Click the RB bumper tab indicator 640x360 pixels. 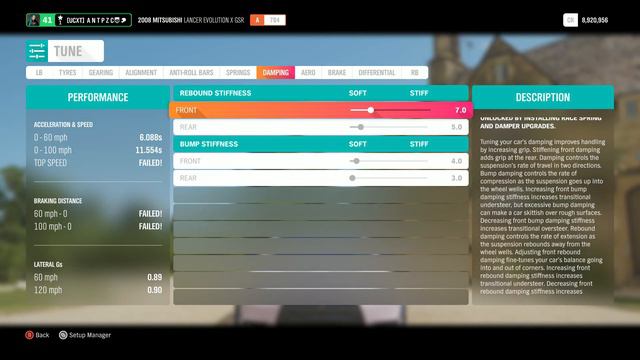pos(415,73)
